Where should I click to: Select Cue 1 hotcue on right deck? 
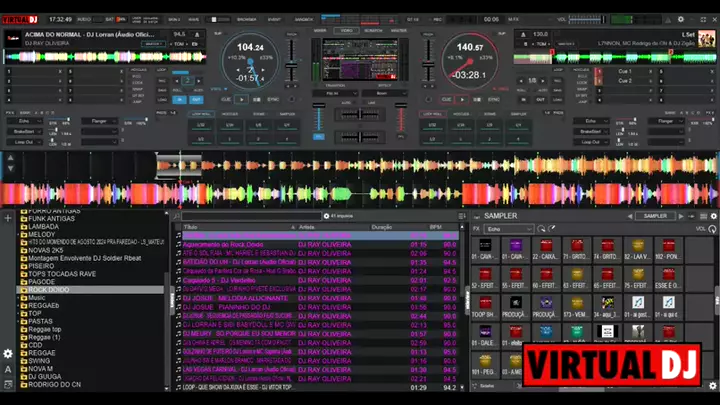pos(624,71)
